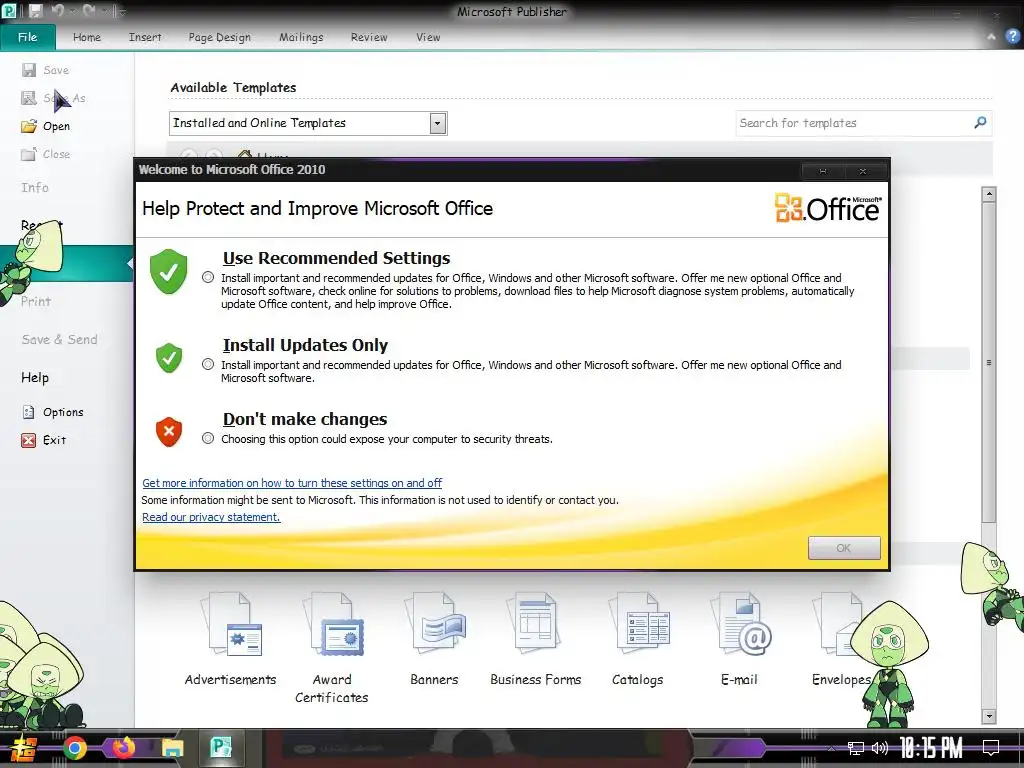Open the Page Design tab

(219, 37)
